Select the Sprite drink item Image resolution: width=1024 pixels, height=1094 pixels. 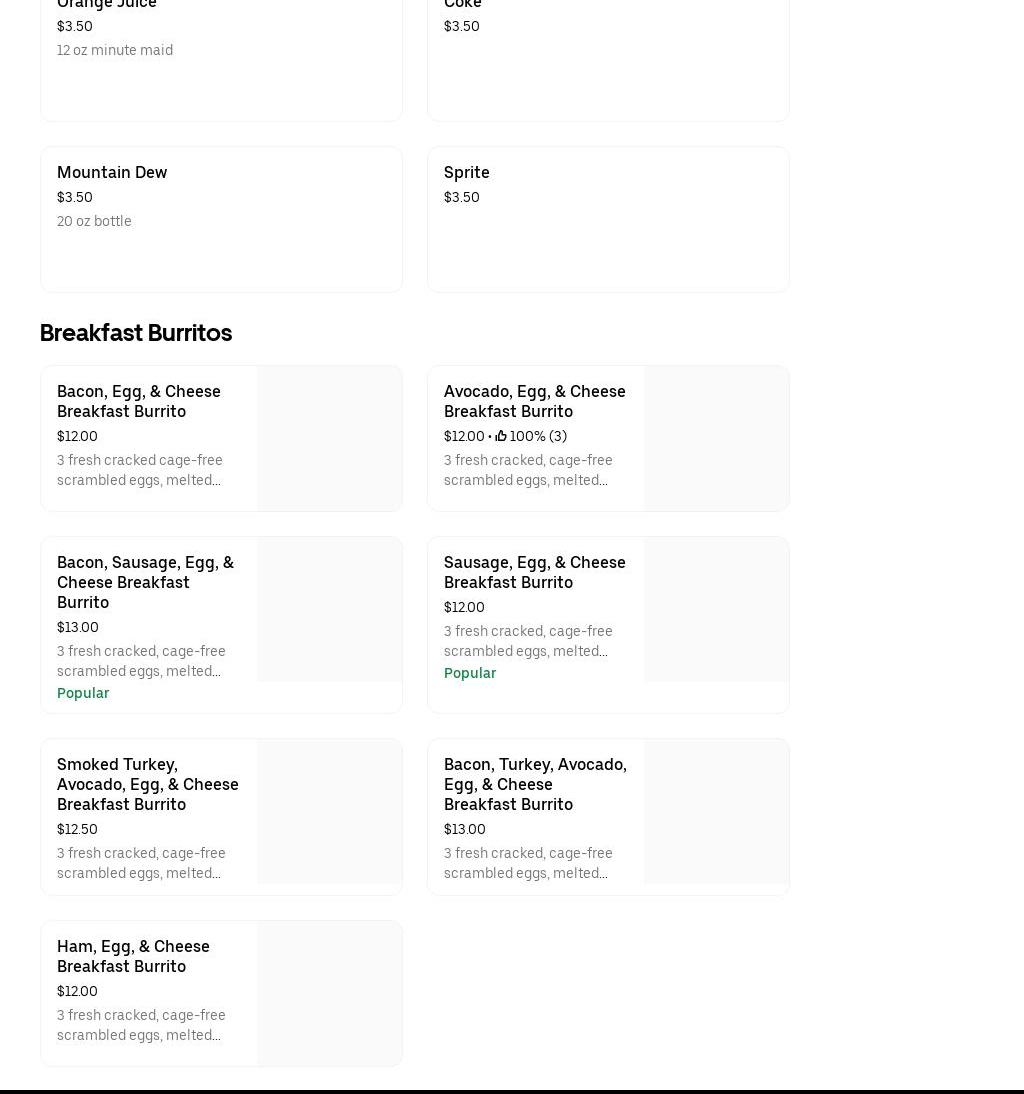466,172
